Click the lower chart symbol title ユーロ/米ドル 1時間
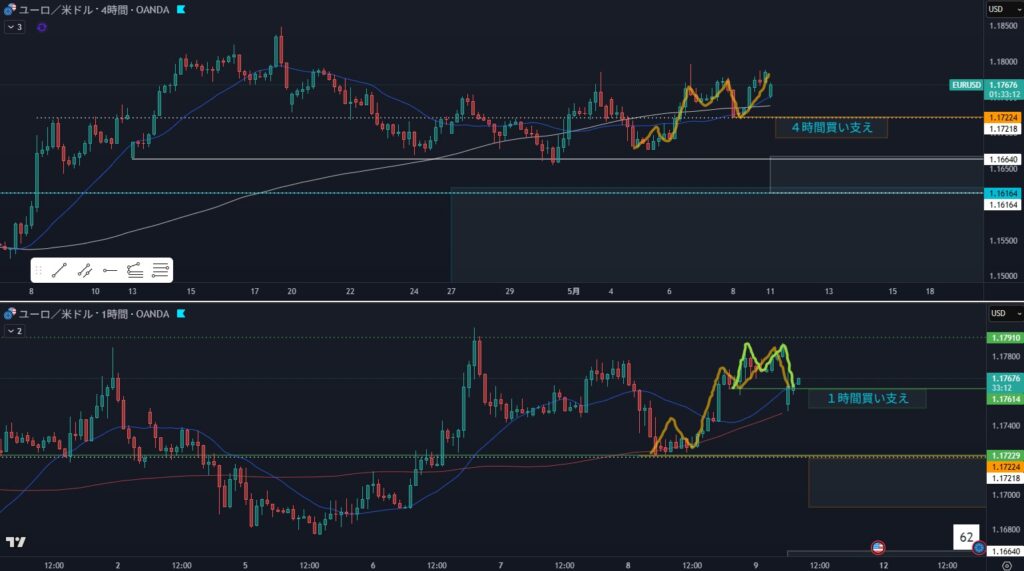 93,314
